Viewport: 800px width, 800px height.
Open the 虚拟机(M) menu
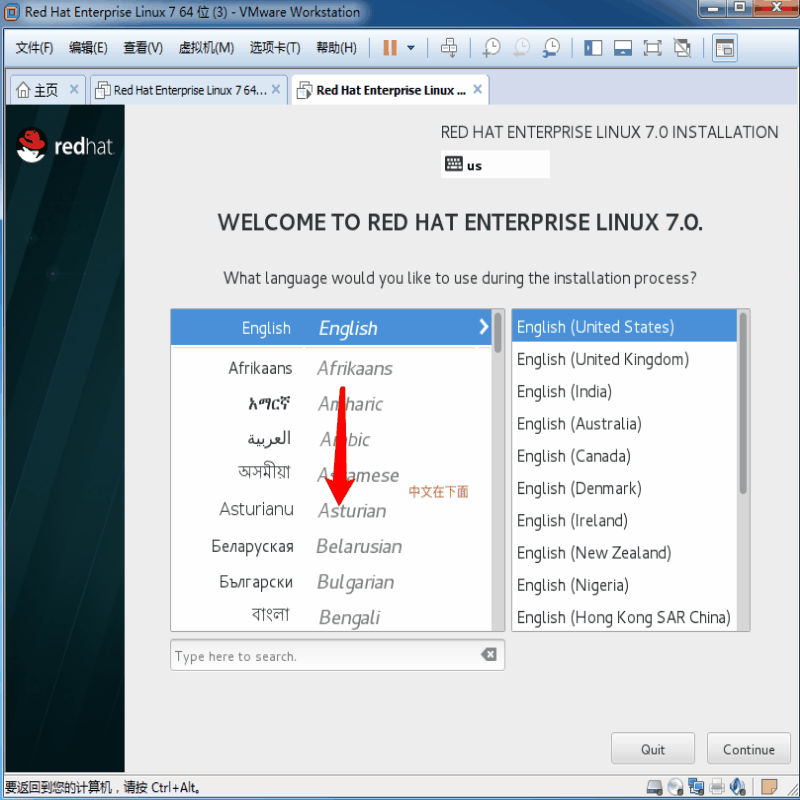pos(206,48)
